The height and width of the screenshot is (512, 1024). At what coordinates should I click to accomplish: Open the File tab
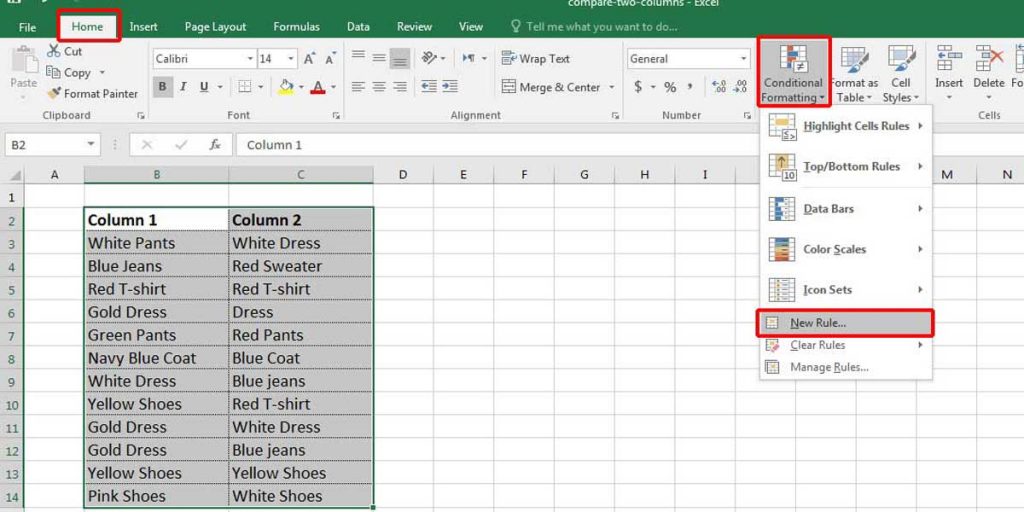(x=27, y=27)
